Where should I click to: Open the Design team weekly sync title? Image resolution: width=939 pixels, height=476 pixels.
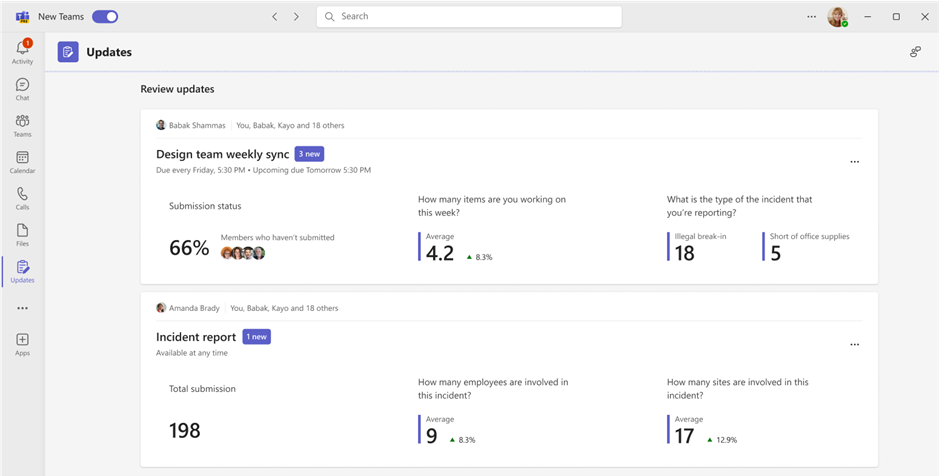click(x=223, y=154)
